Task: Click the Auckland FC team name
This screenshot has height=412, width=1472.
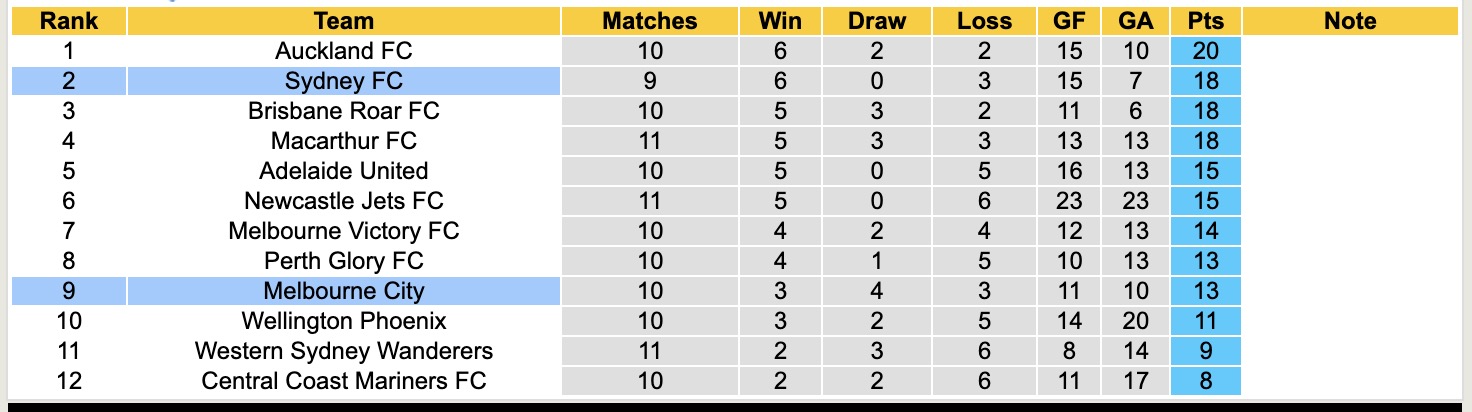Action: click(x=343, y=51)
